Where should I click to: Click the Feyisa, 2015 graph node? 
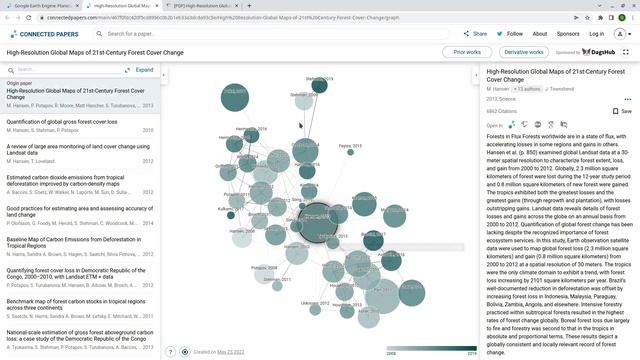350,152
